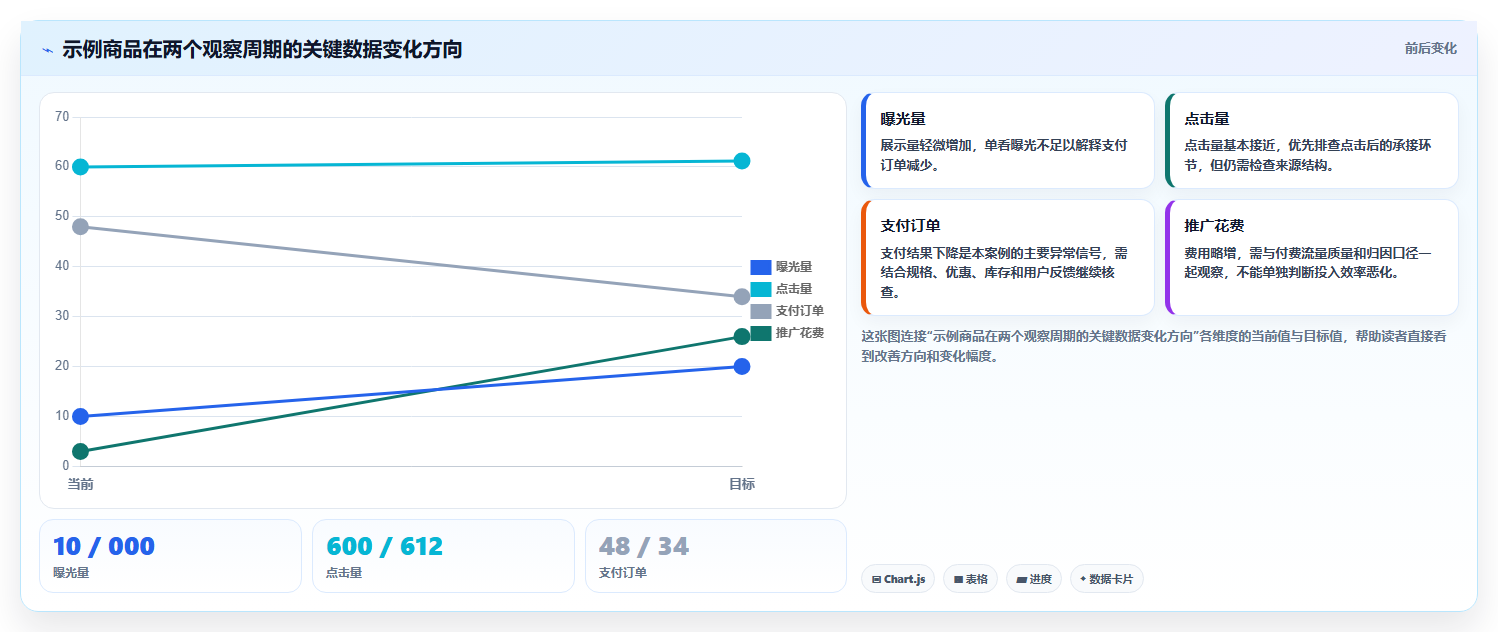
Task: Click the 600 / 612 点击量 stat card
Action: (443, 556)
